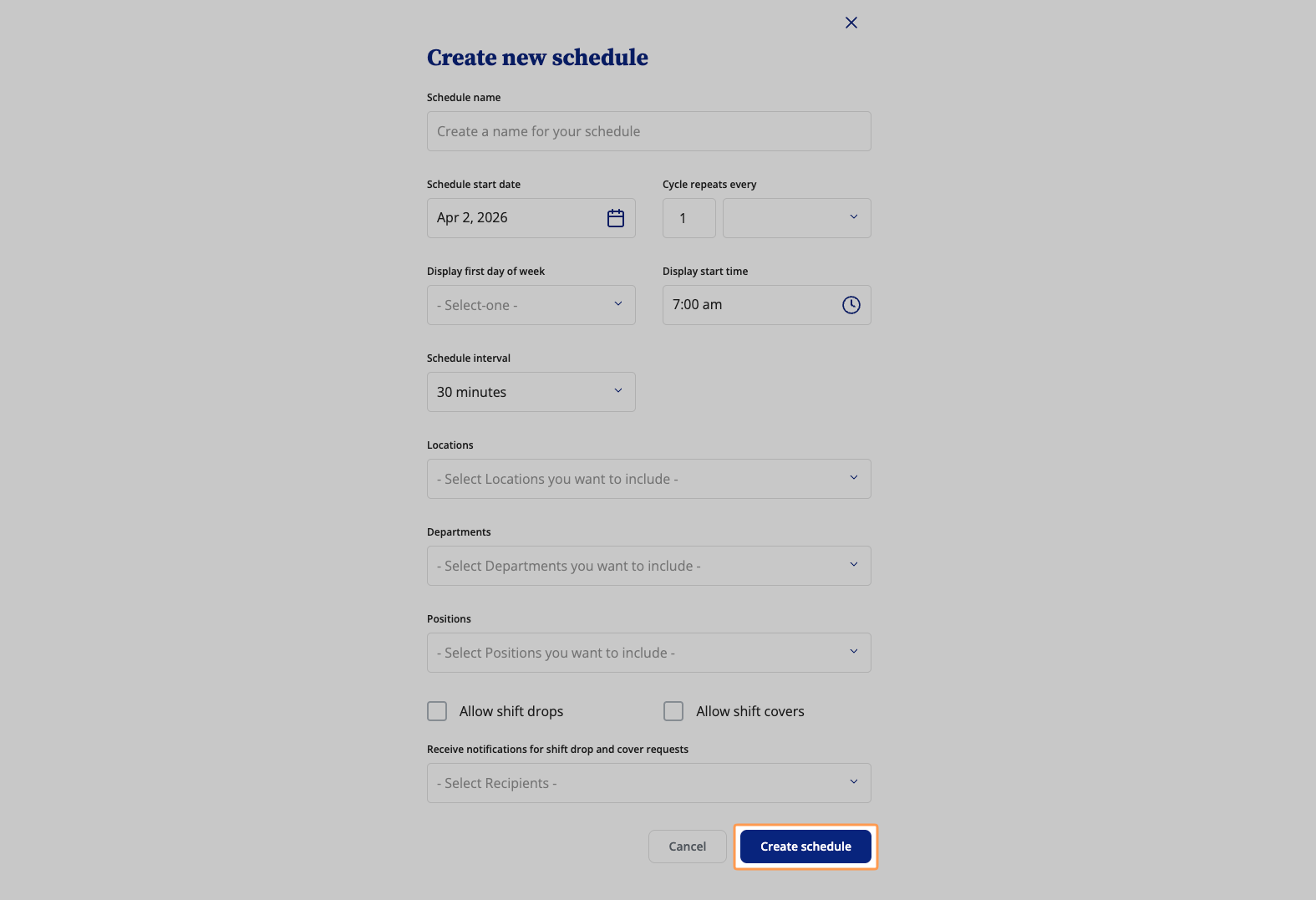Screen dimensions: 1316x900
Task: Open the Departments multi-select dropdown
Action: point(648,566)
